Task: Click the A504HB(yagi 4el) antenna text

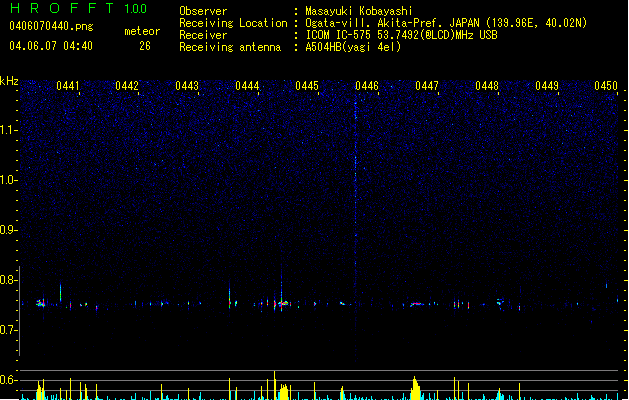Action: 353,47
